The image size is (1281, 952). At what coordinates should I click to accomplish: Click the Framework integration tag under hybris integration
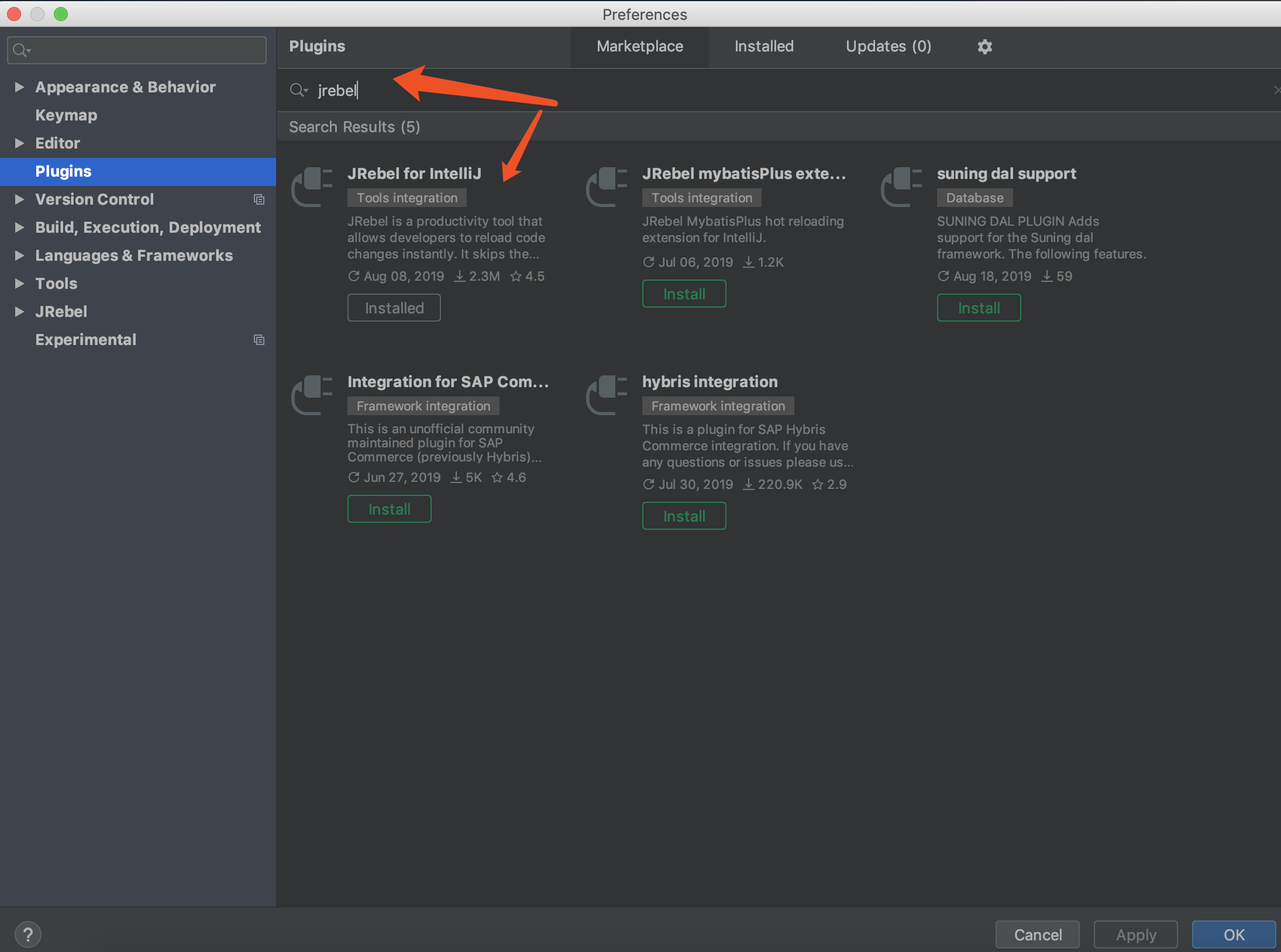718,406
